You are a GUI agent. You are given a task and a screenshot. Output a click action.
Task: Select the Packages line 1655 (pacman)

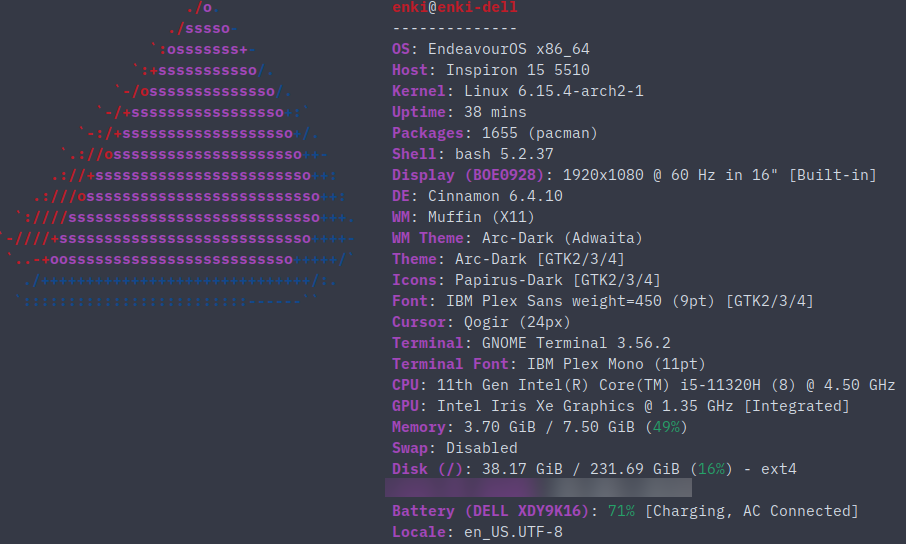(x=495, y=133)
